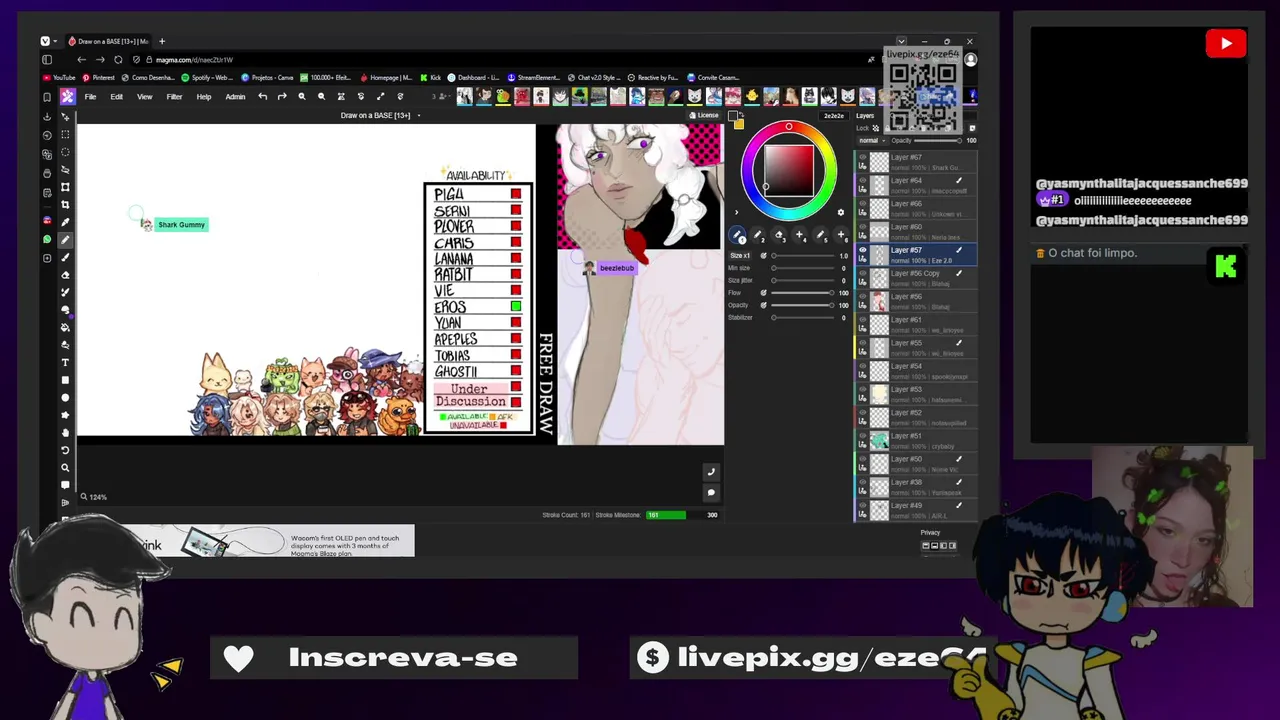Select the Rotate view tool
1280x720 pixels.
66,450
